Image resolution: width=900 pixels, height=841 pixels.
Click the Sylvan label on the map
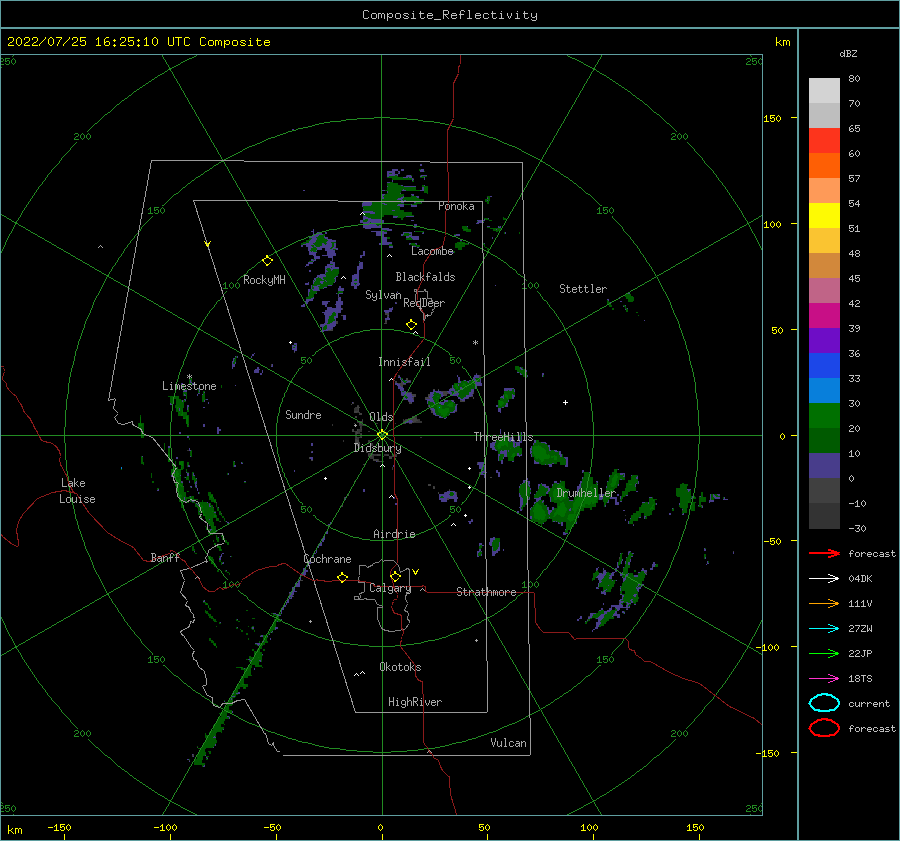tap(383, 295)
